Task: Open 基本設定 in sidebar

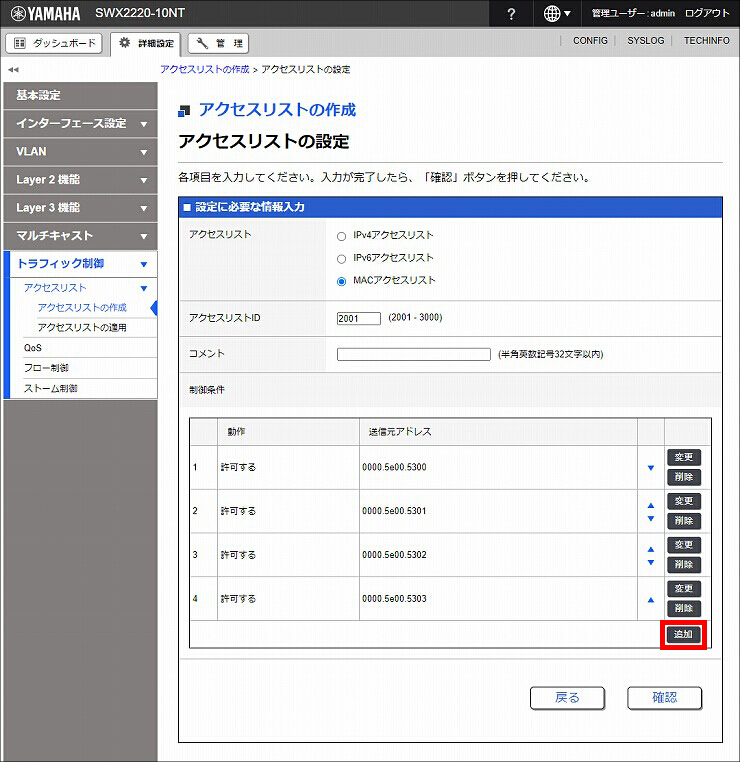Action: point(80,95)
